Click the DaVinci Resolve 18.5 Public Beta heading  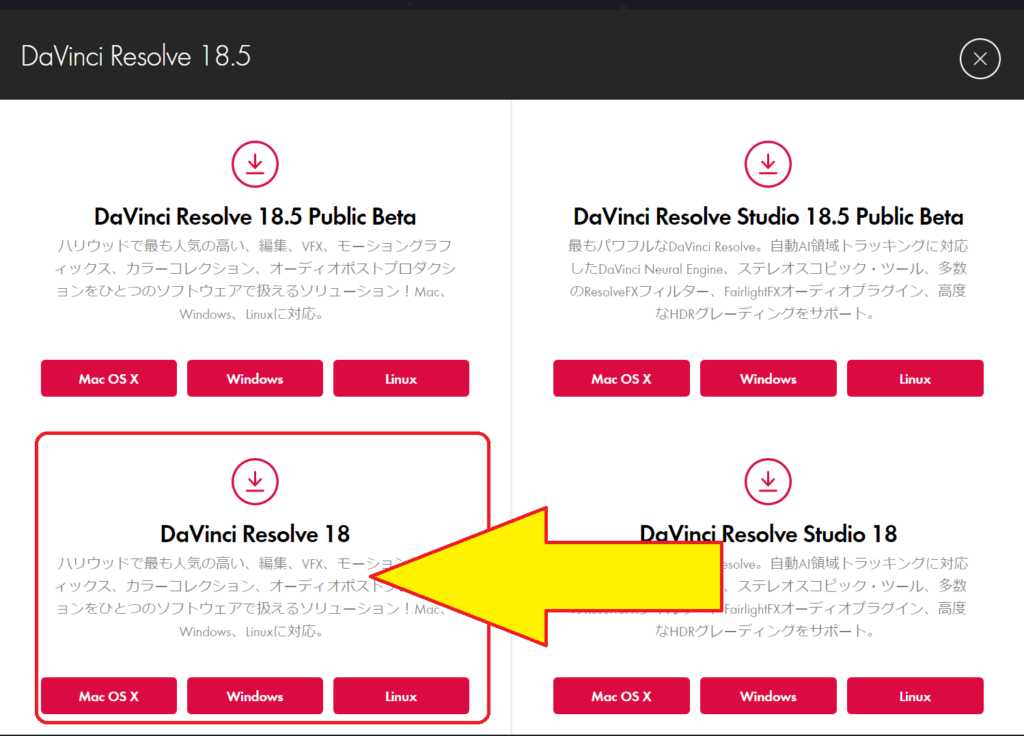tap(255, 216)
